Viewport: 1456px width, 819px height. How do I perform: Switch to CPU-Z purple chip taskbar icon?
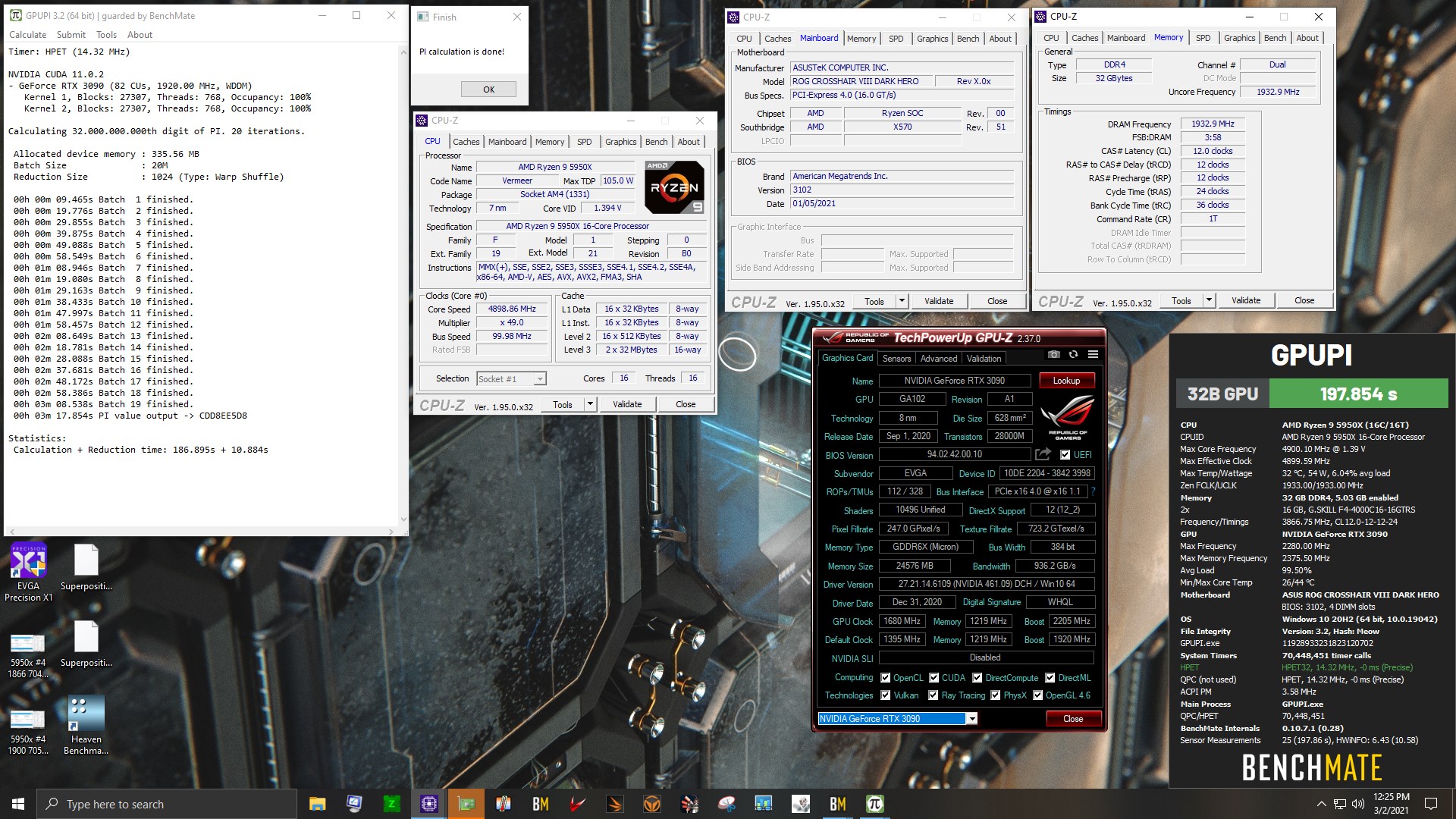click(x=428, y=804)
